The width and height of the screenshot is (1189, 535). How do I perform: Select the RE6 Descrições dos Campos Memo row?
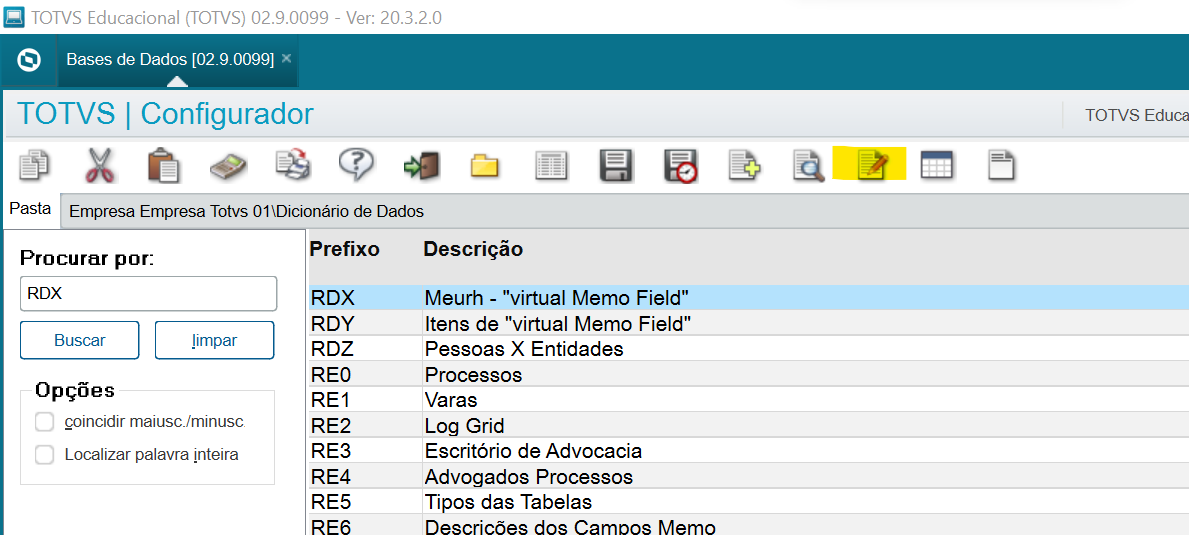point(748,526)
